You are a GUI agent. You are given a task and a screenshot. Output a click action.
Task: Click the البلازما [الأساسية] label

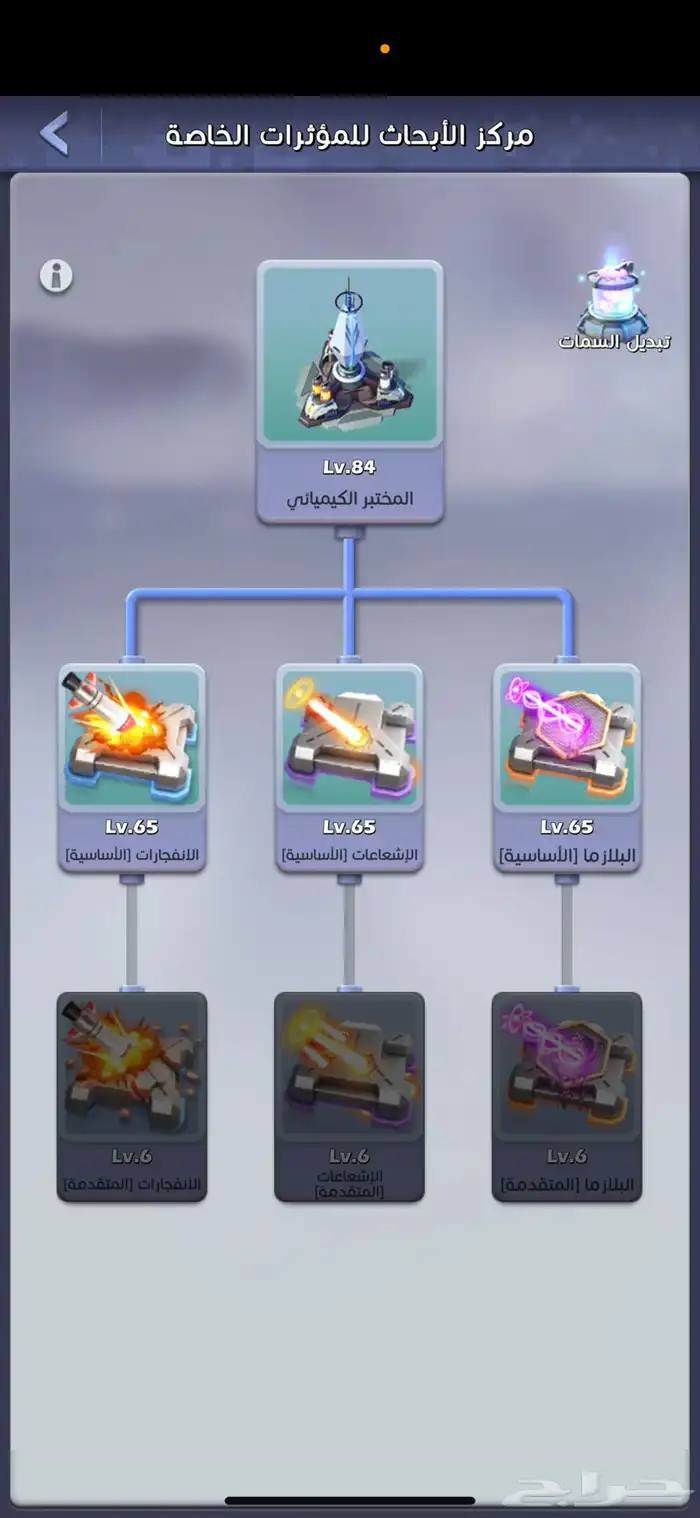pos(567,856)
